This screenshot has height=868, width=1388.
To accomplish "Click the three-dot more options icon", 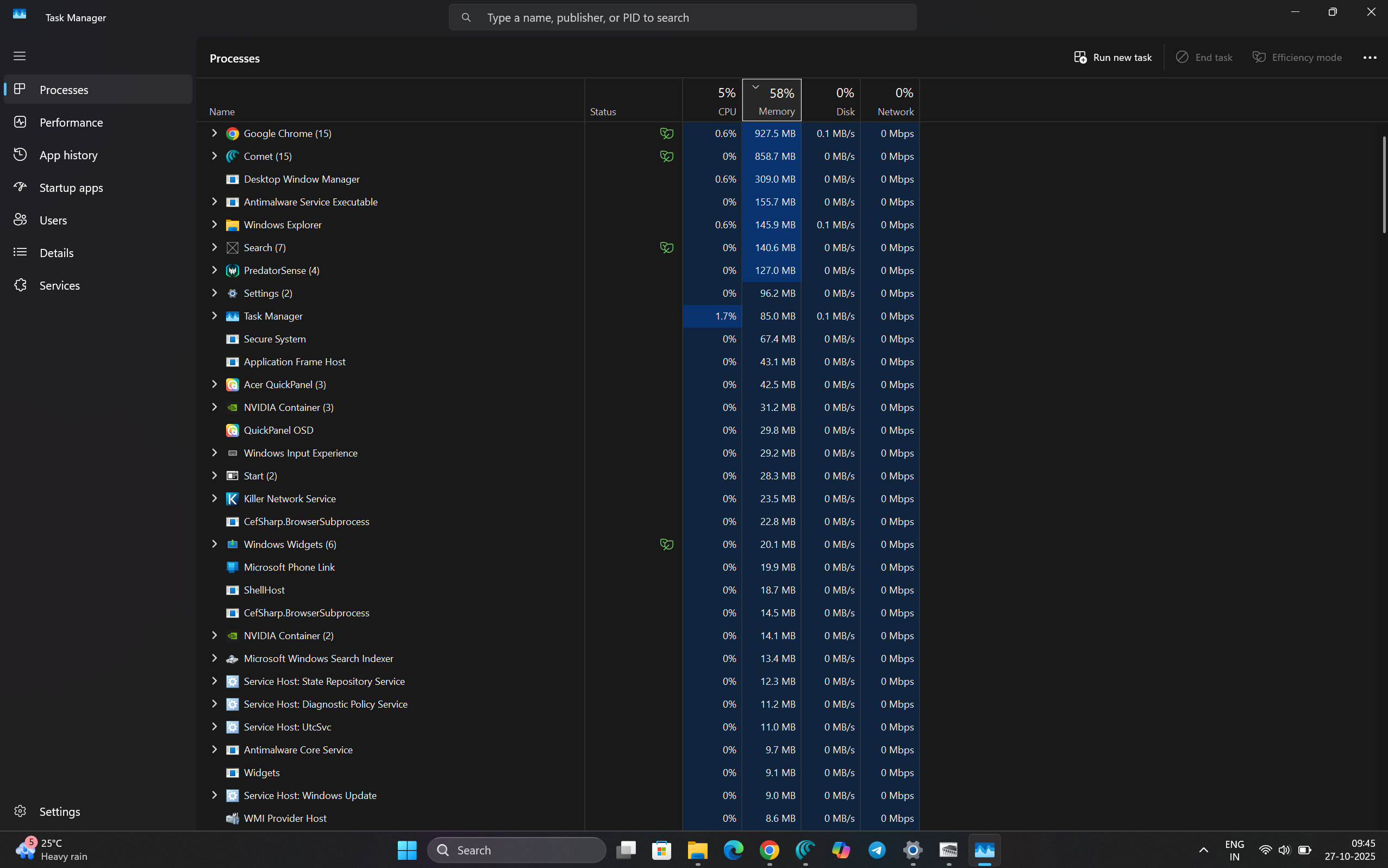I will click(x=1370, y=58).
